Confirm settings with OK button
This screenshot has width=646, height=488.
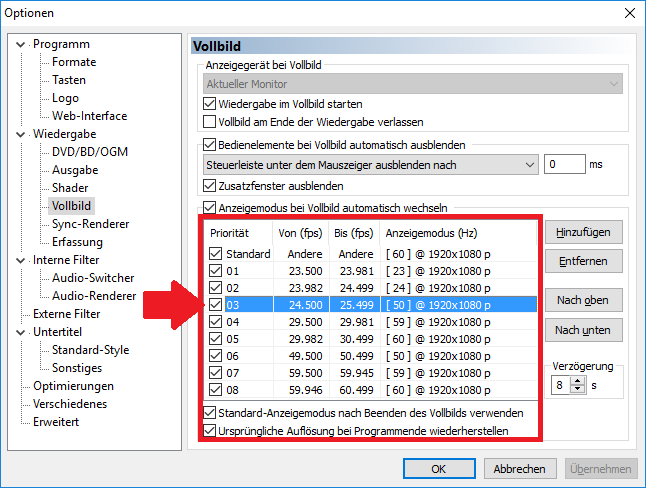439,469
